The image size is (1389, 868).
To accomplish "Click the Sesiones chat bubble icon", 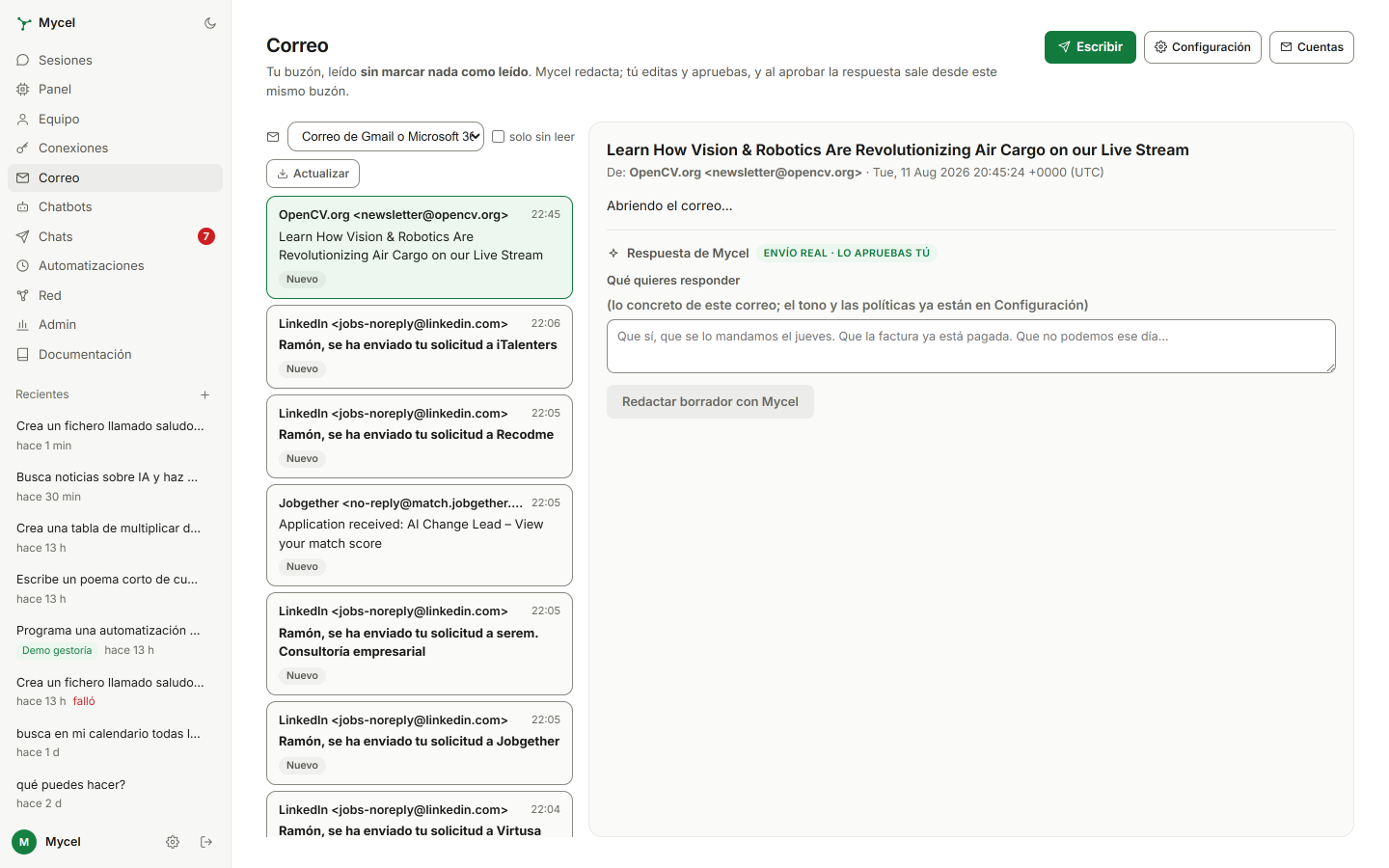I will click(22, 60).
